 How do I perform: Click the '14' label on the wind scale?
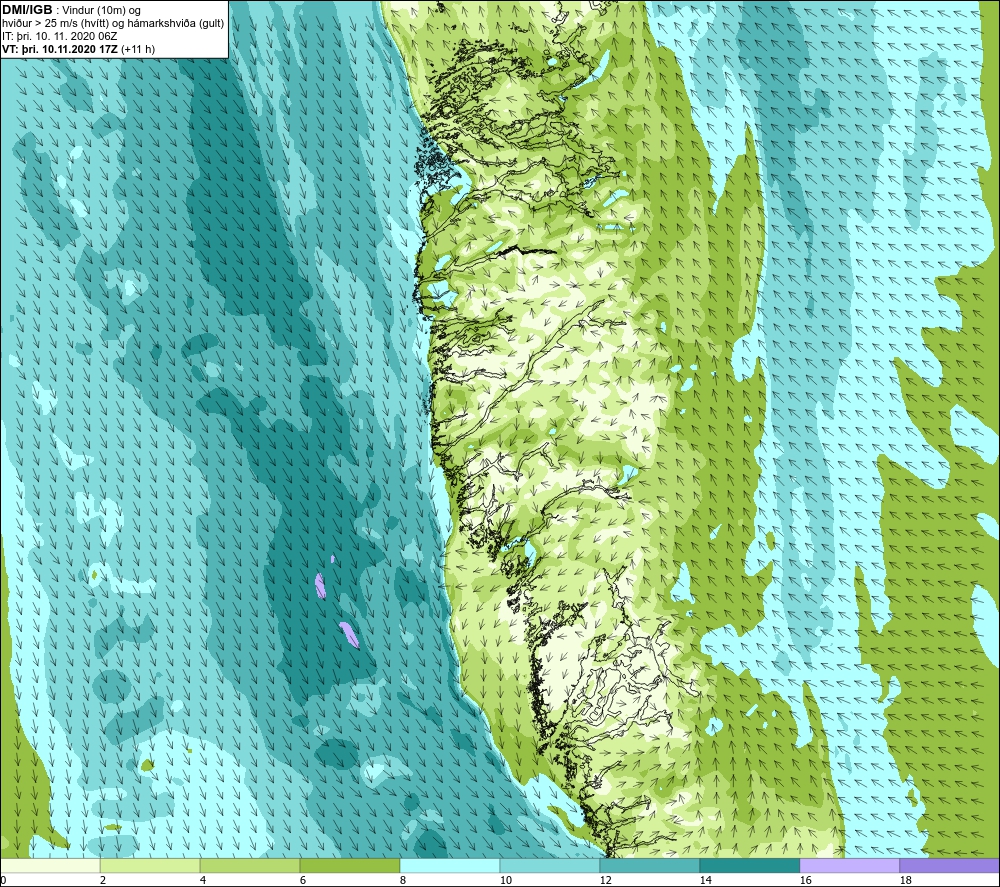pyautogui.click(x=706, y=880)
